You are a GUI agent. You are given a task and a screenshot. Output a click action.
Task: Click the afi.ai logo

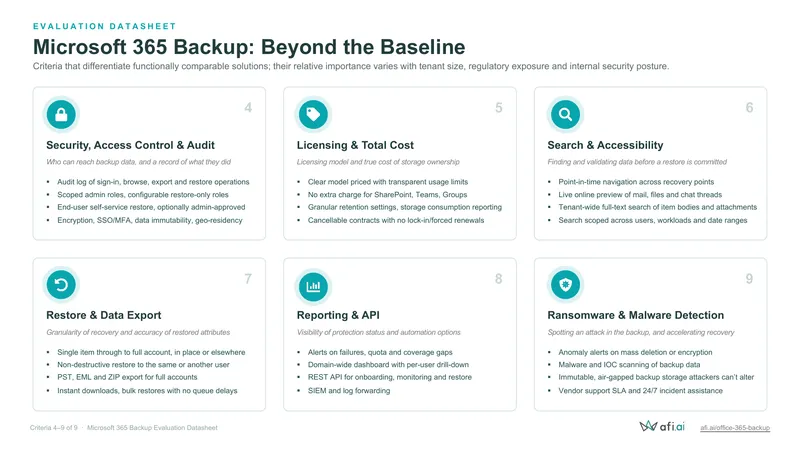662,426
